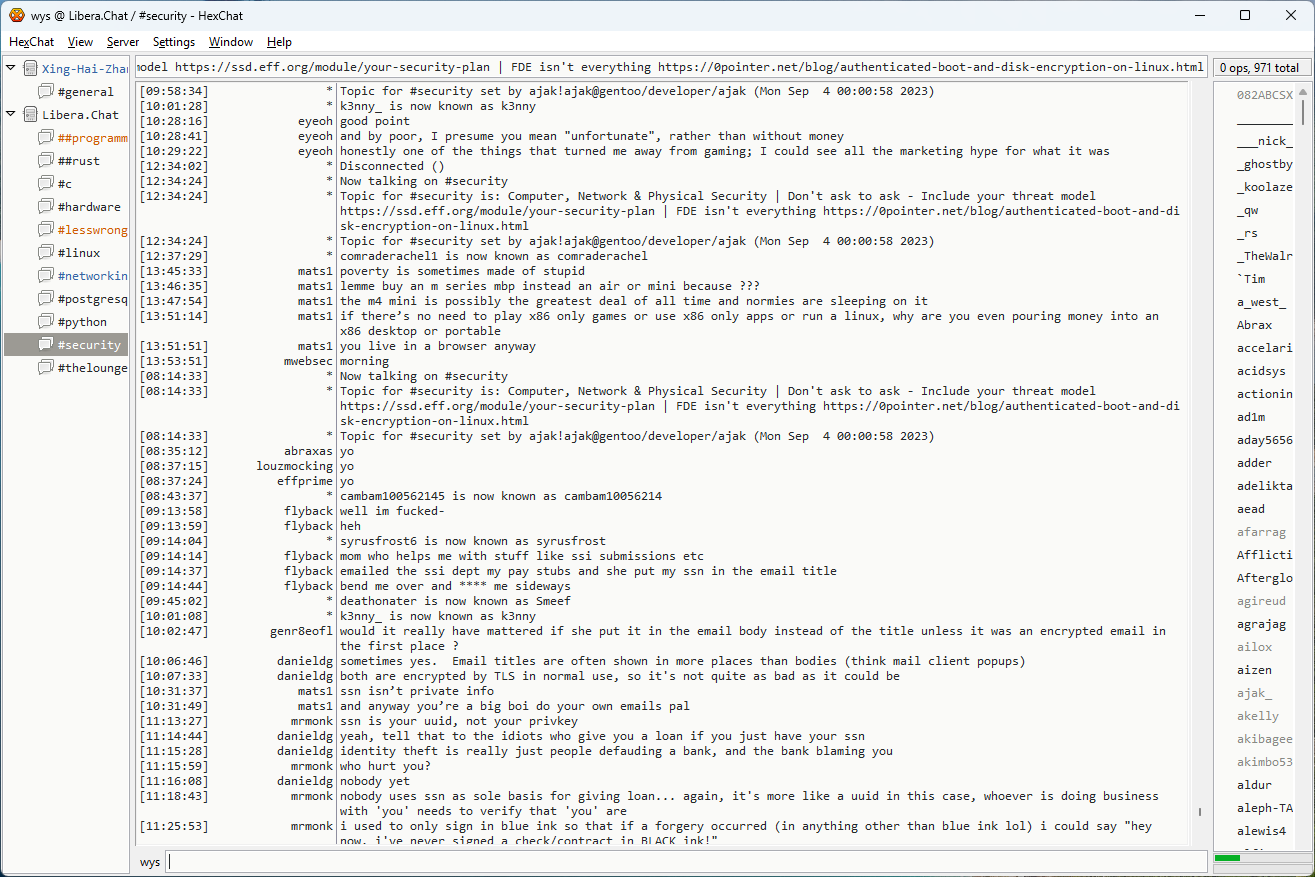Open the Help menu
Screen dimensions: 1315x877
click(x=279, y=42)
